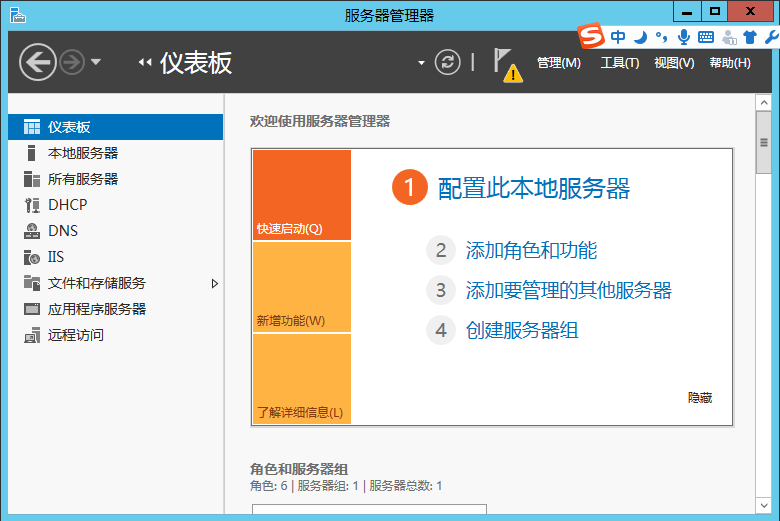
Task: Click the Server Manager title bar icon
Action: click(x=17, y=15)
